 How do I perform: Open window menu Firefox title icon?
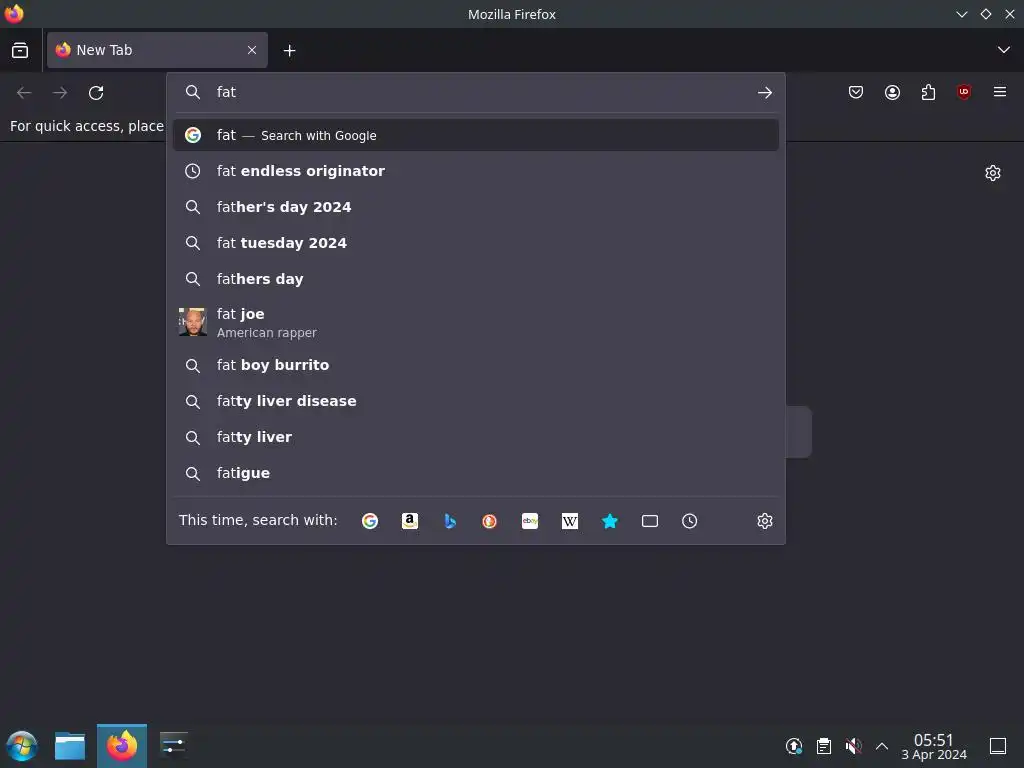click(14, 14)
